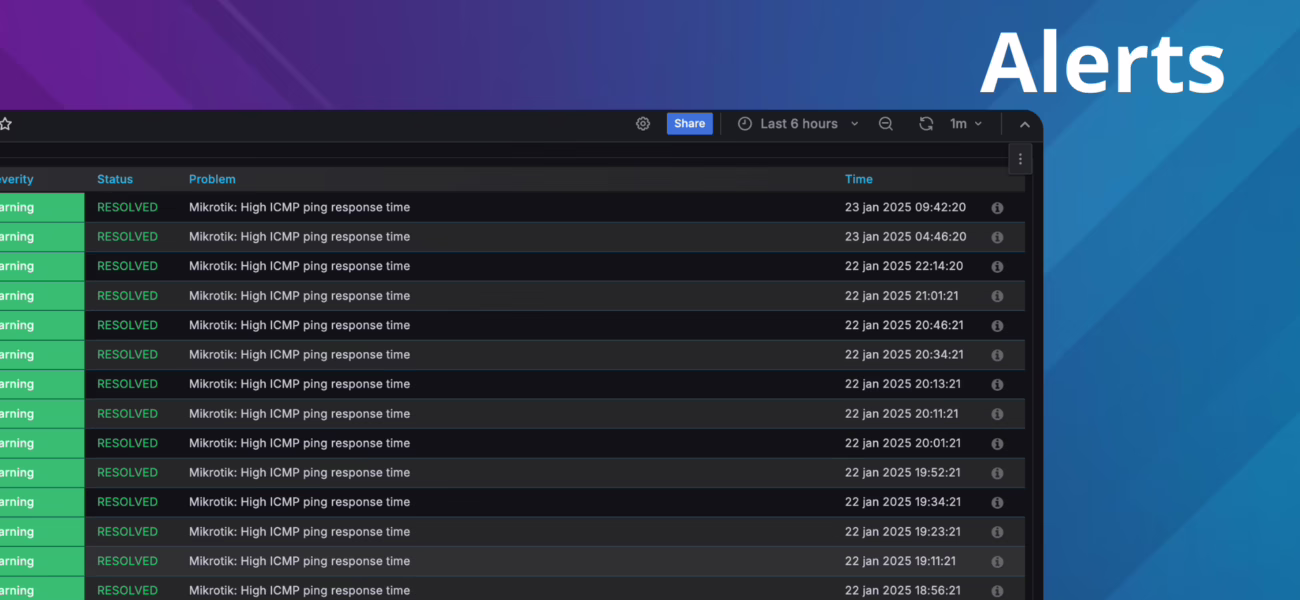Open the problem at 22 jan 21:01:21
The width and height of the screenshot is (1300, 600).
(x=299, y=296)
